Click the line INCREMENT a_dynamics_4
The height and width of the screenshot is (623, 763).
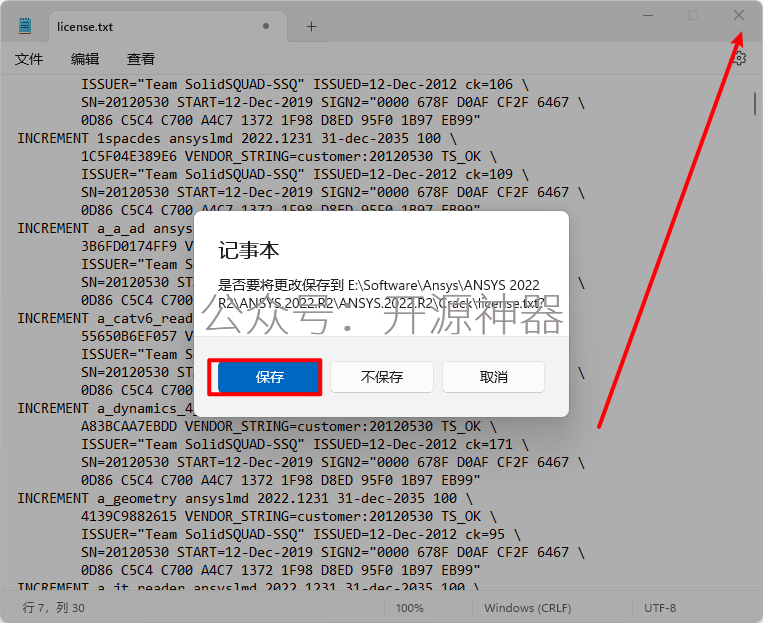point(105,408)
